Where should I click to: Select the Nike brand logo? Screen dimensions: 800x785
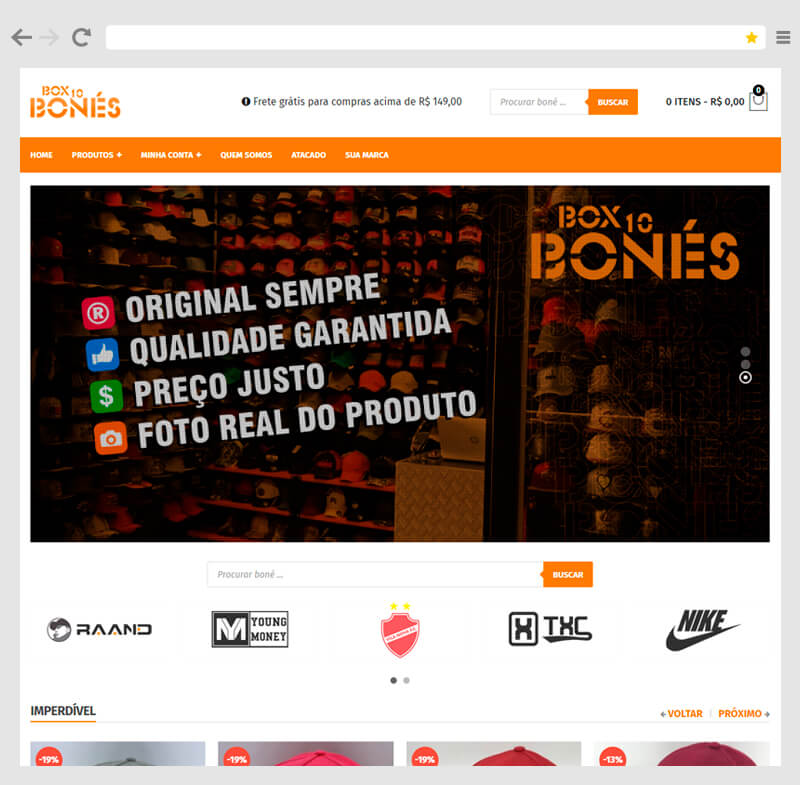coord(703,629)
